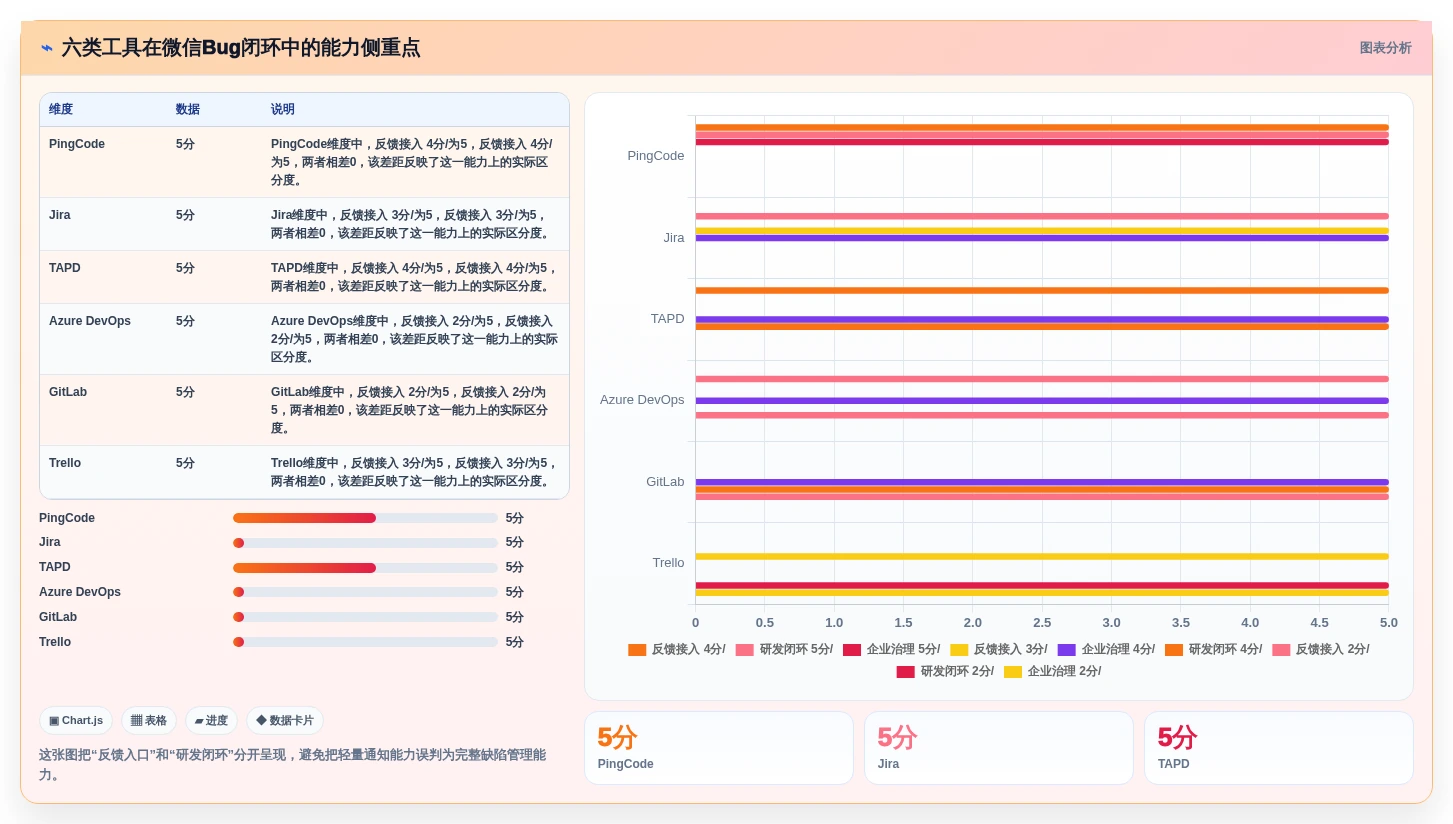The height and width of the screenshot is (824, 1453).
Task: Toggle legend item 反馈接入 4分/
Action: pyautogui.click(x=677, y=649)
